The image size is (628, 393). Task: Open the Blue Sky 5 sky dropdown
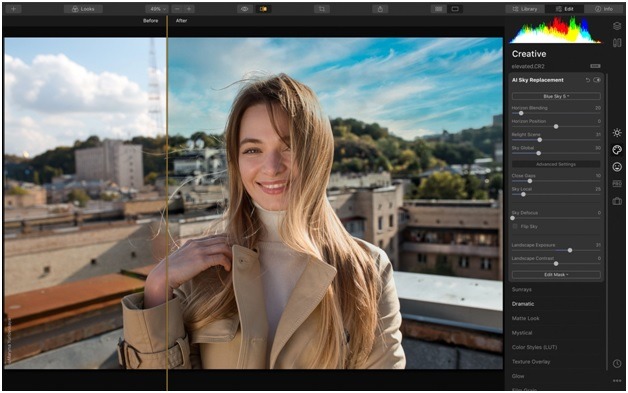(556, 96)
